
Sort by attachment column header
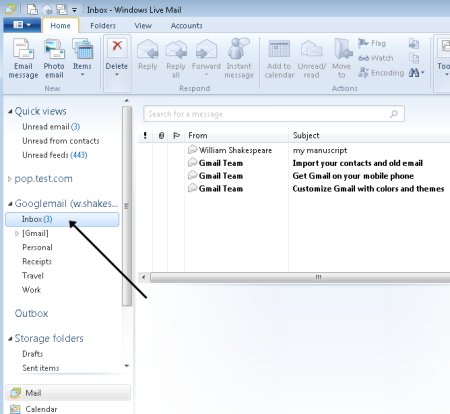161,136
